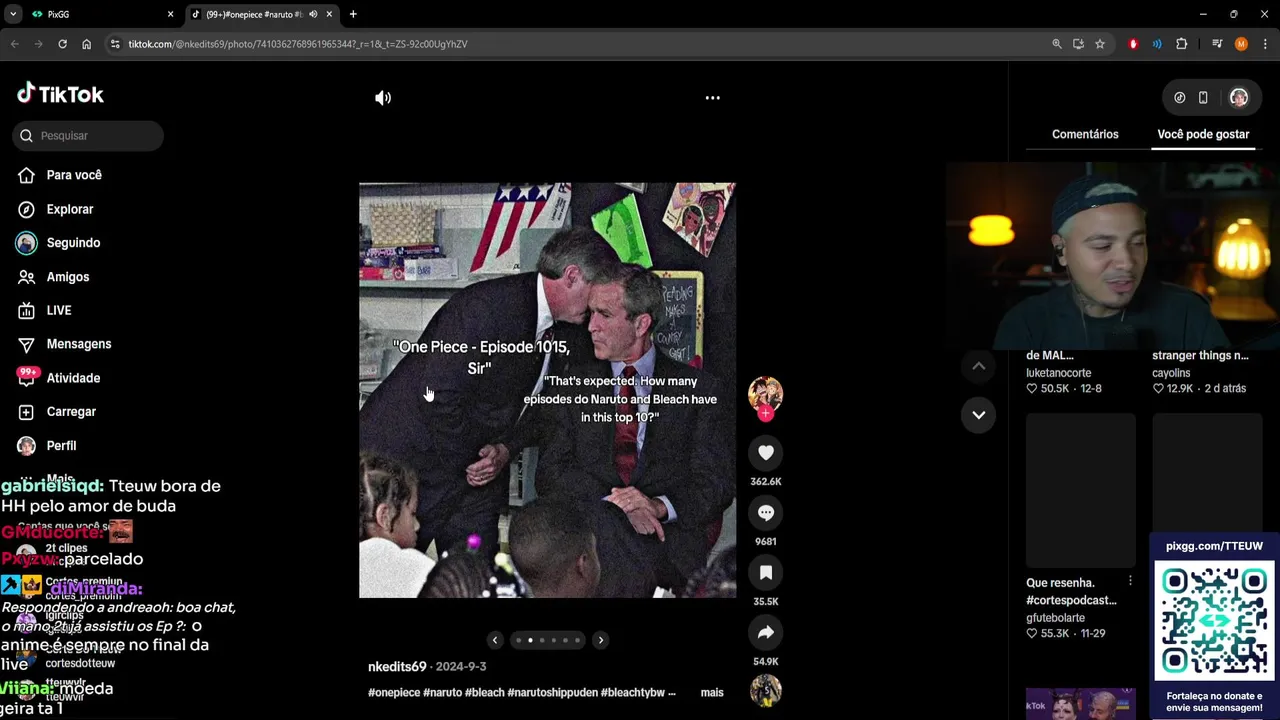Switch to Comentários tab
This screenshot has width=1280, height=720.
[x=1085, y=134]
